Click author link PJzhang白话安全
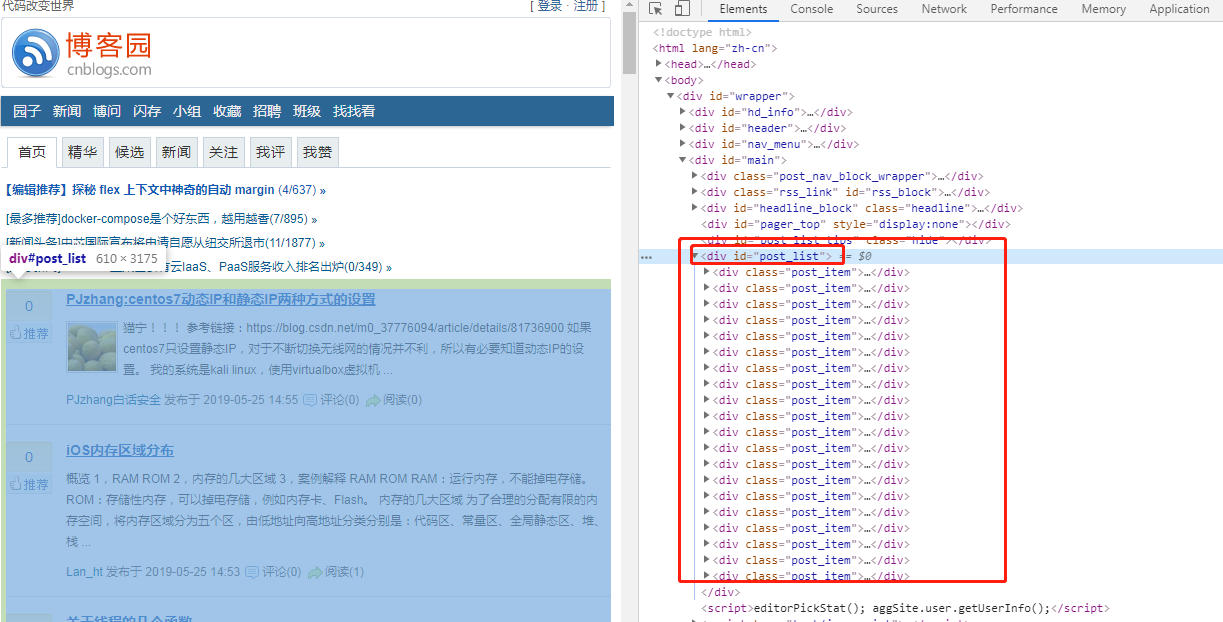1223x622 pixels. [113, 400]
